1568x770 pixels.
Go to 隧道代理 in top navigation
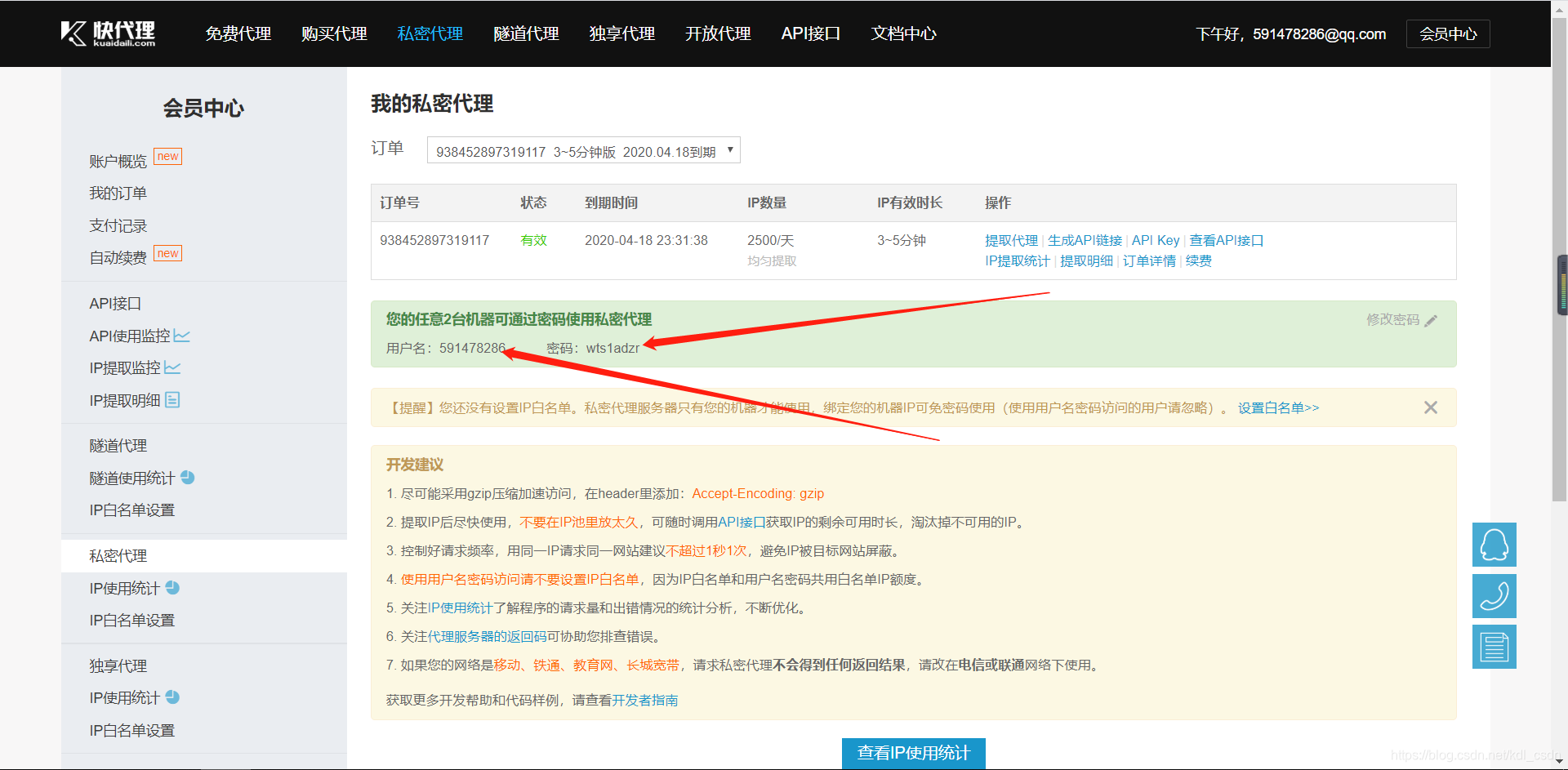527,33
